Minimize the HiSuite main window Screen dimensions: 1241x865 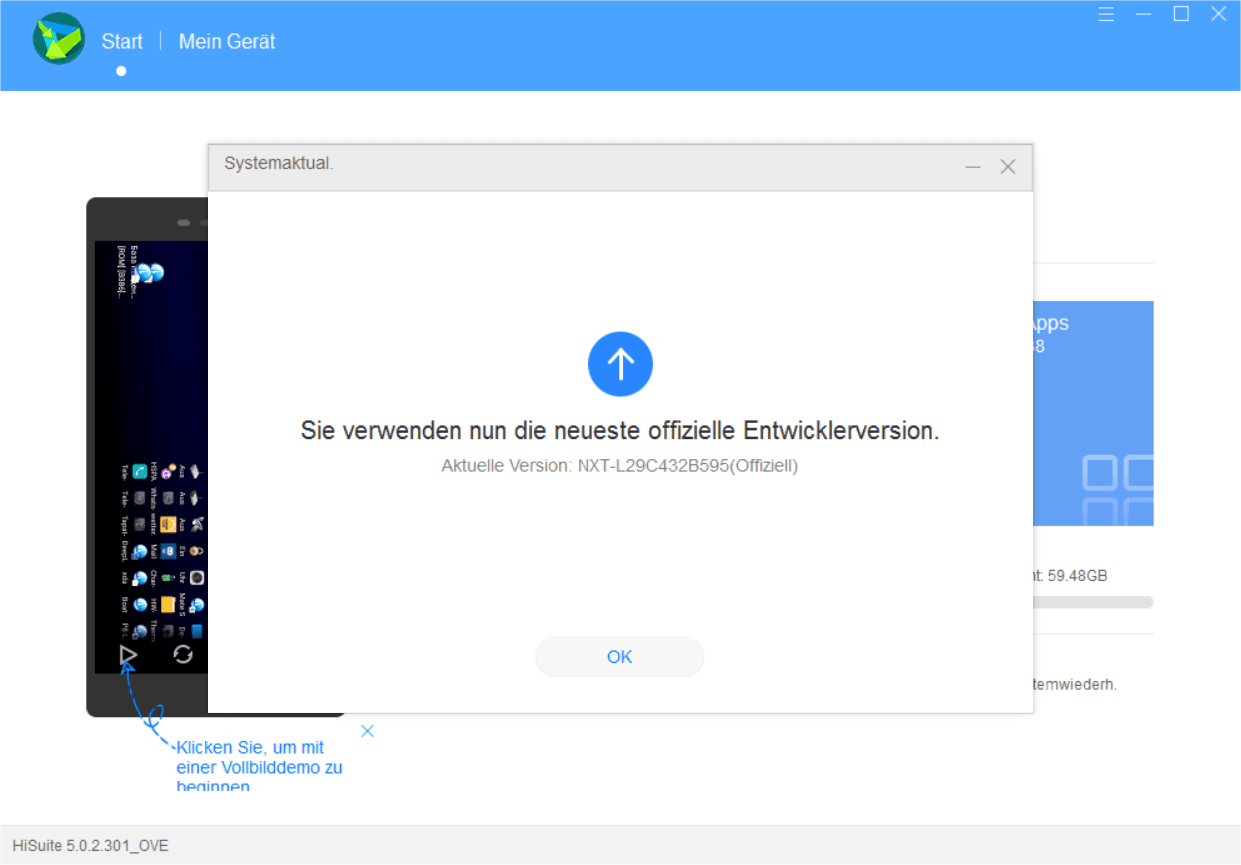coord(1143,14)
